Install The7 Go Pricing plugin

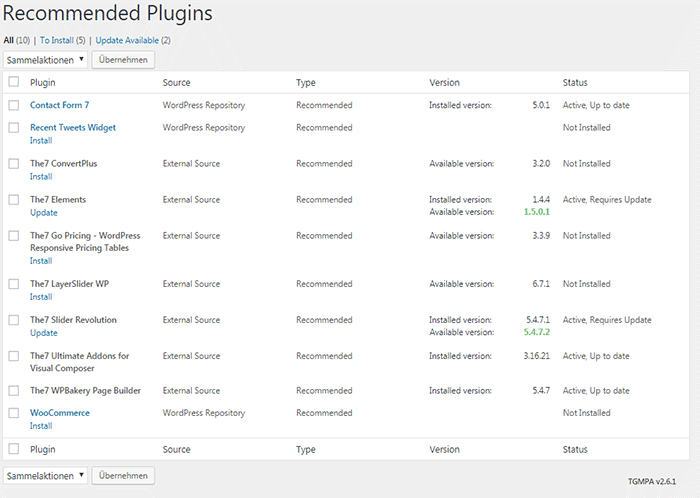(x=41, y=261)
